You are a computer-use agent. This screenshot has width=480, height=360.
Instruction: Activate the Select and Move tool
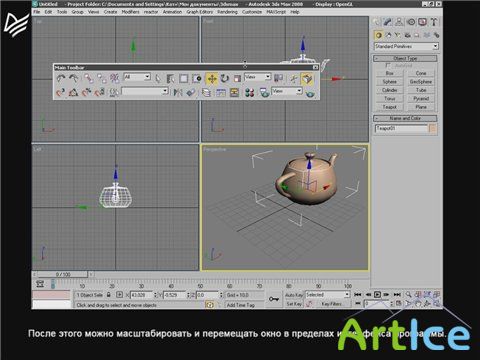tap(212, 79)
